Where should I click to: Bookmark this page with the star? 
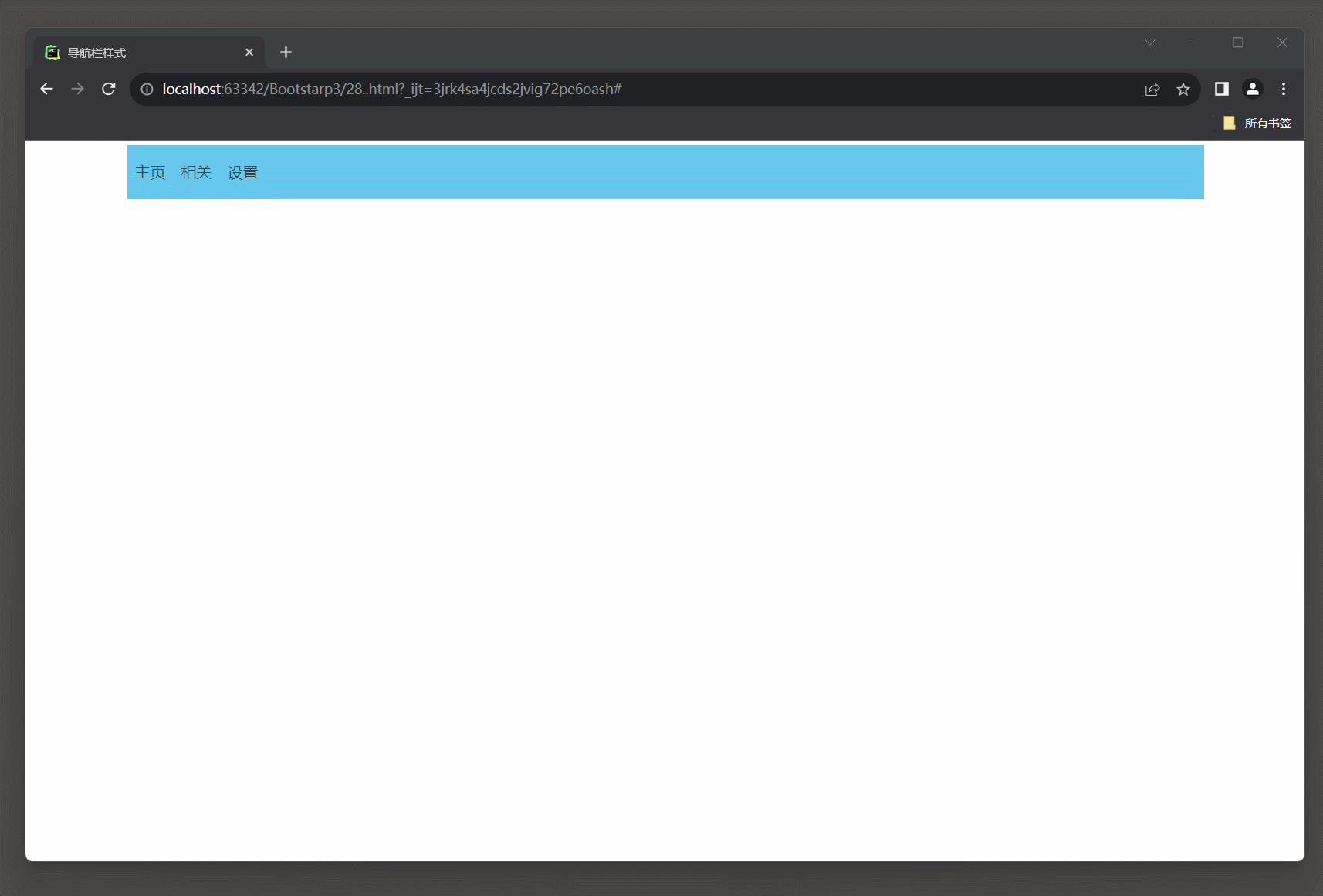click(x=1183, y=90)
